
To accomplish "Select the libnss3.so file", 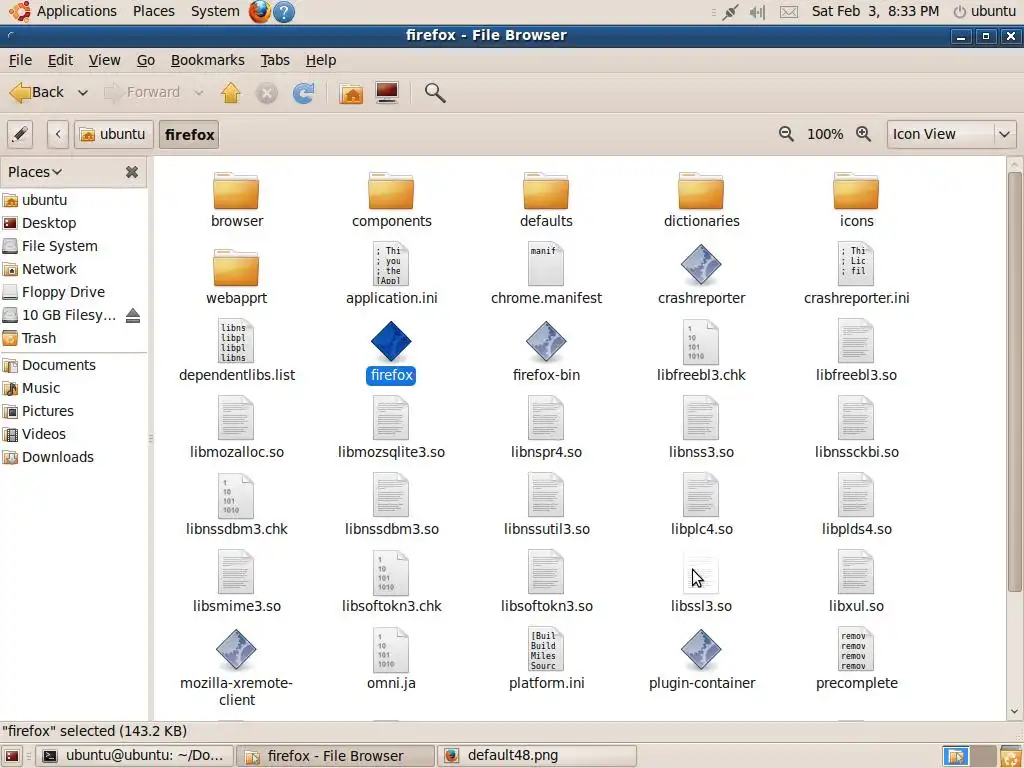I will pos(701,428).
